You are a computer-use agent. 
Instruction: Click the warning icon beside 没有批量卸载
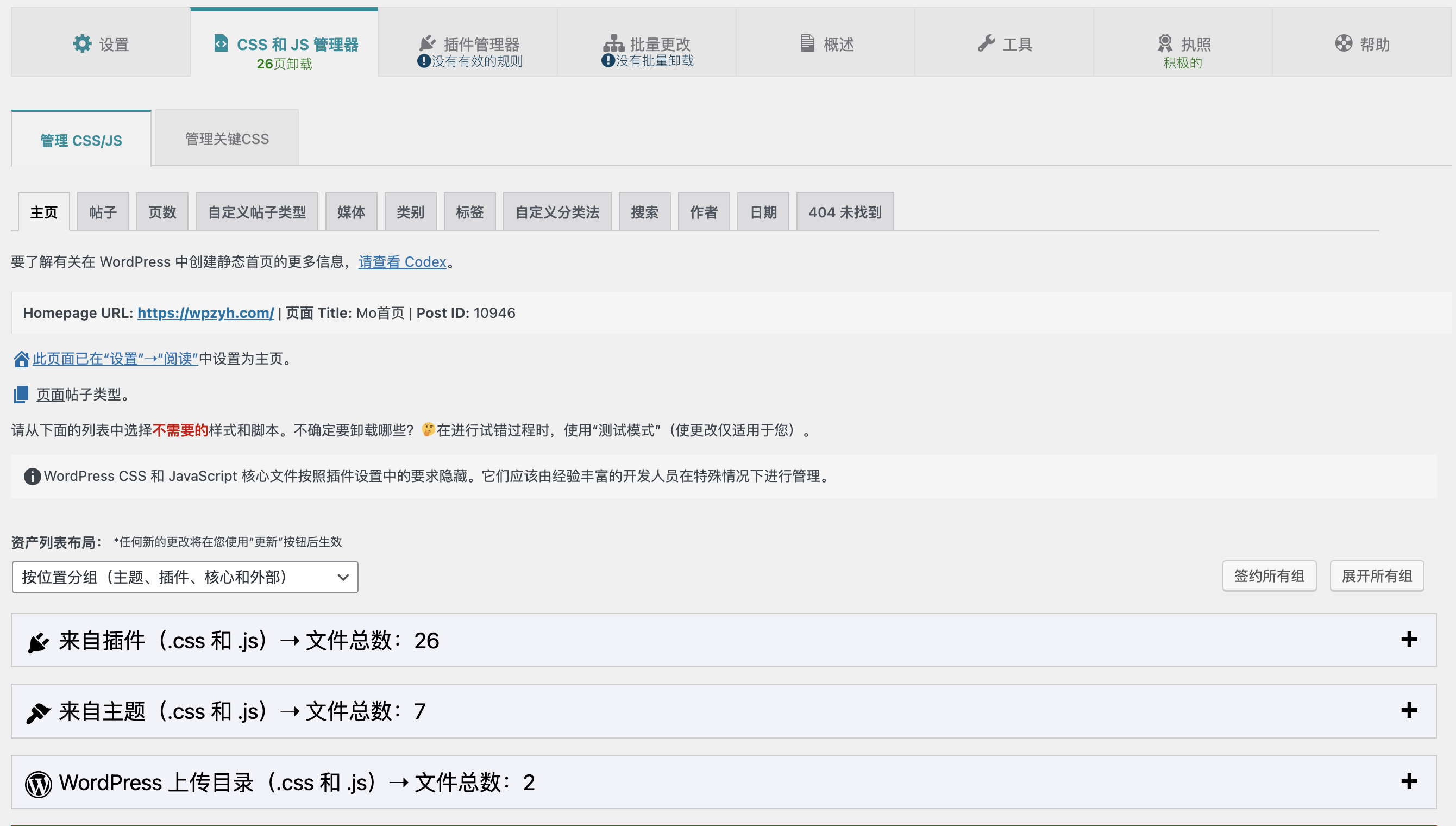[608, 60]
